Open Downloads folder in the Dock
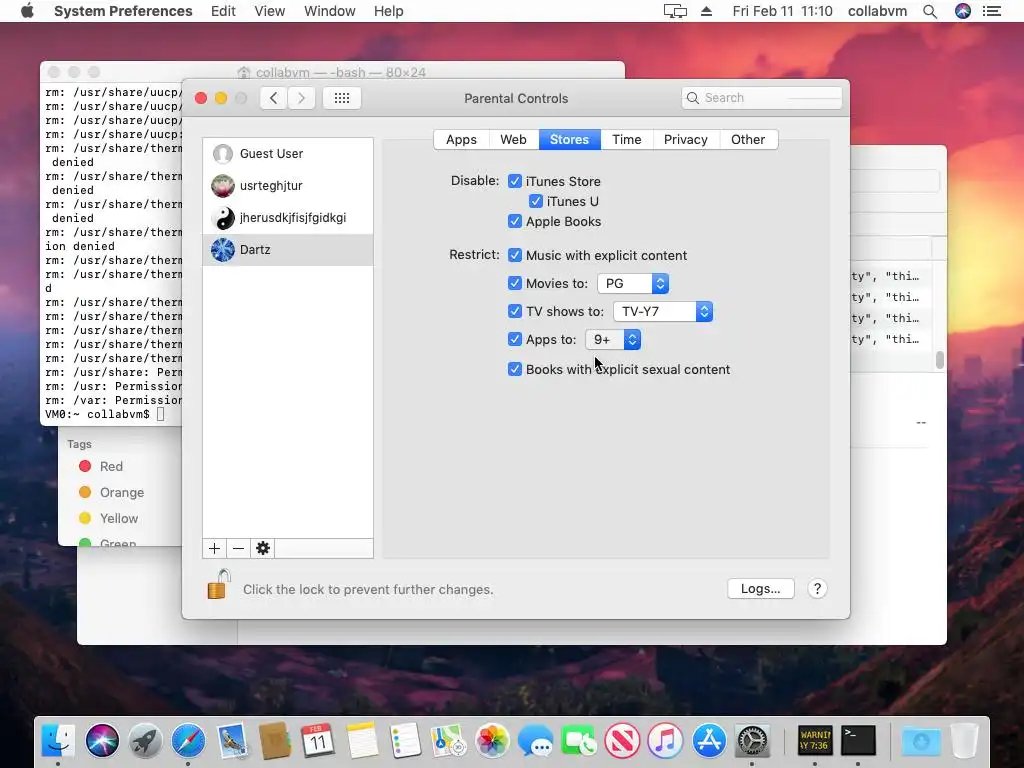1024x768 pixels. click(x=921, y=741)
